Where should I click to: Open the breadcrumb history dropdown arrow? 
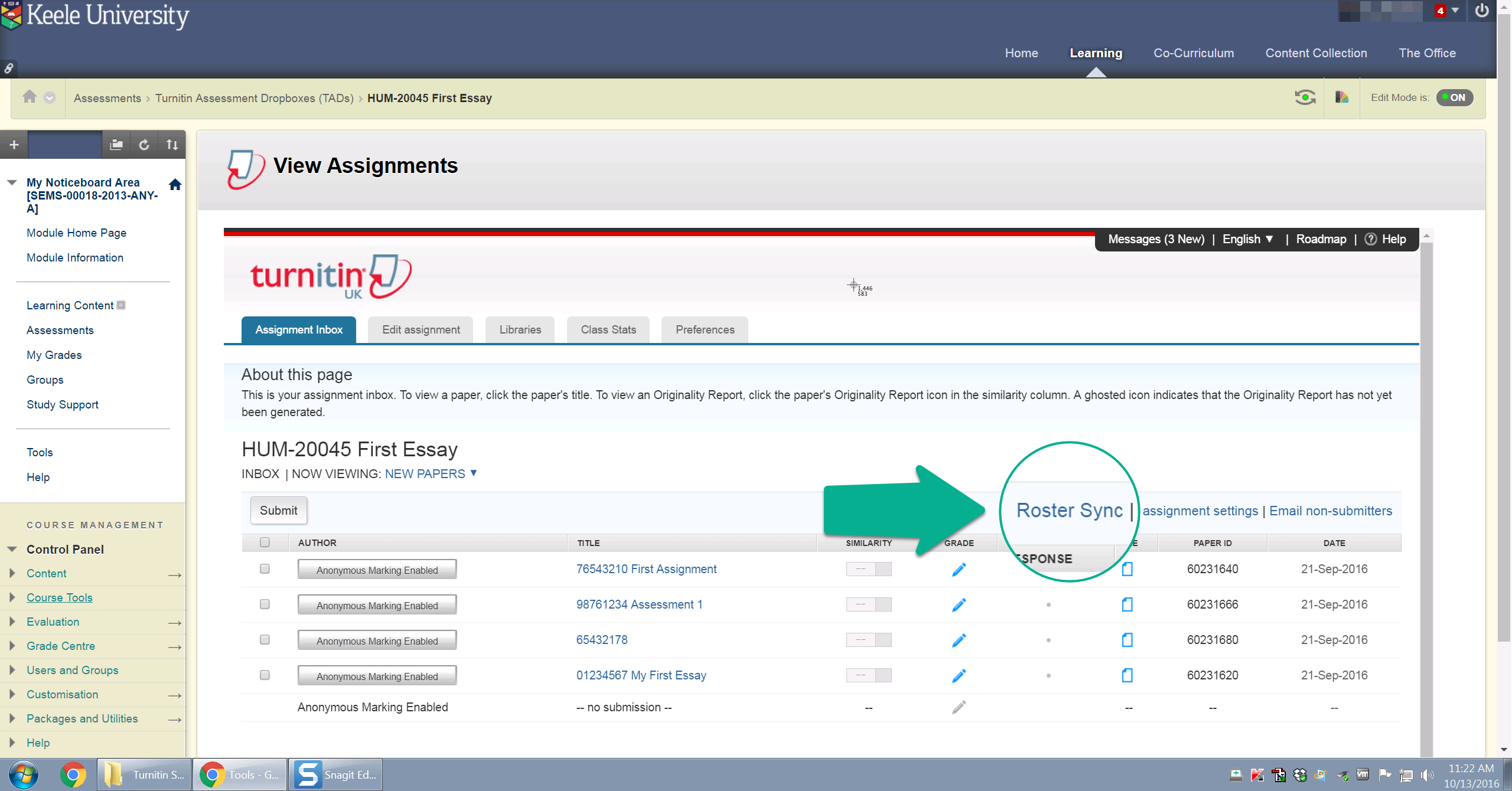point(50,98)
